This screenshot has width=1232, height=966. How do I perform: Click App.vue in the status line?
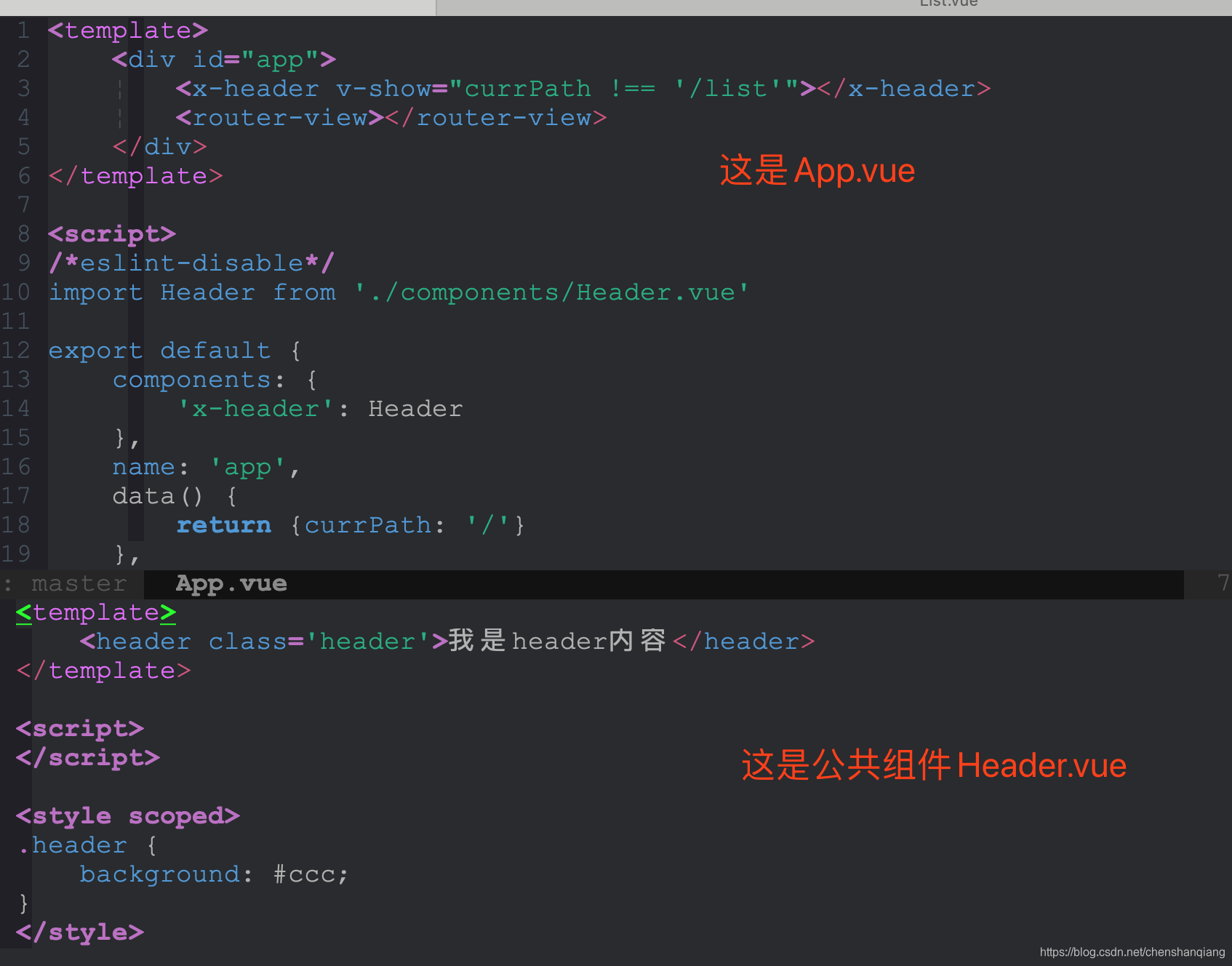[231, 584]
